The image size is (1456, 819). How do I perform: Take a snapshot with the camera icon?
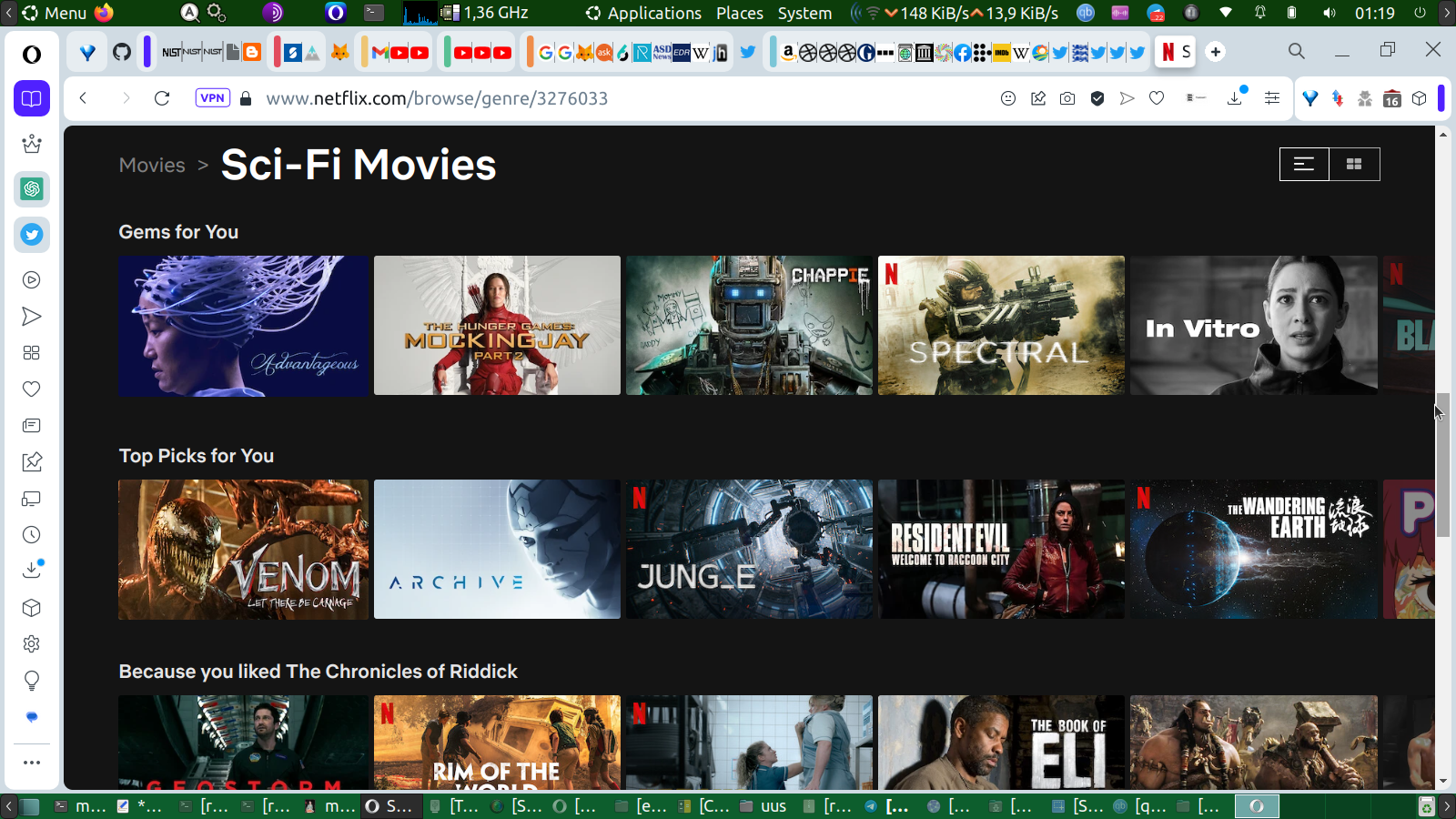(x=1067, y=98)
